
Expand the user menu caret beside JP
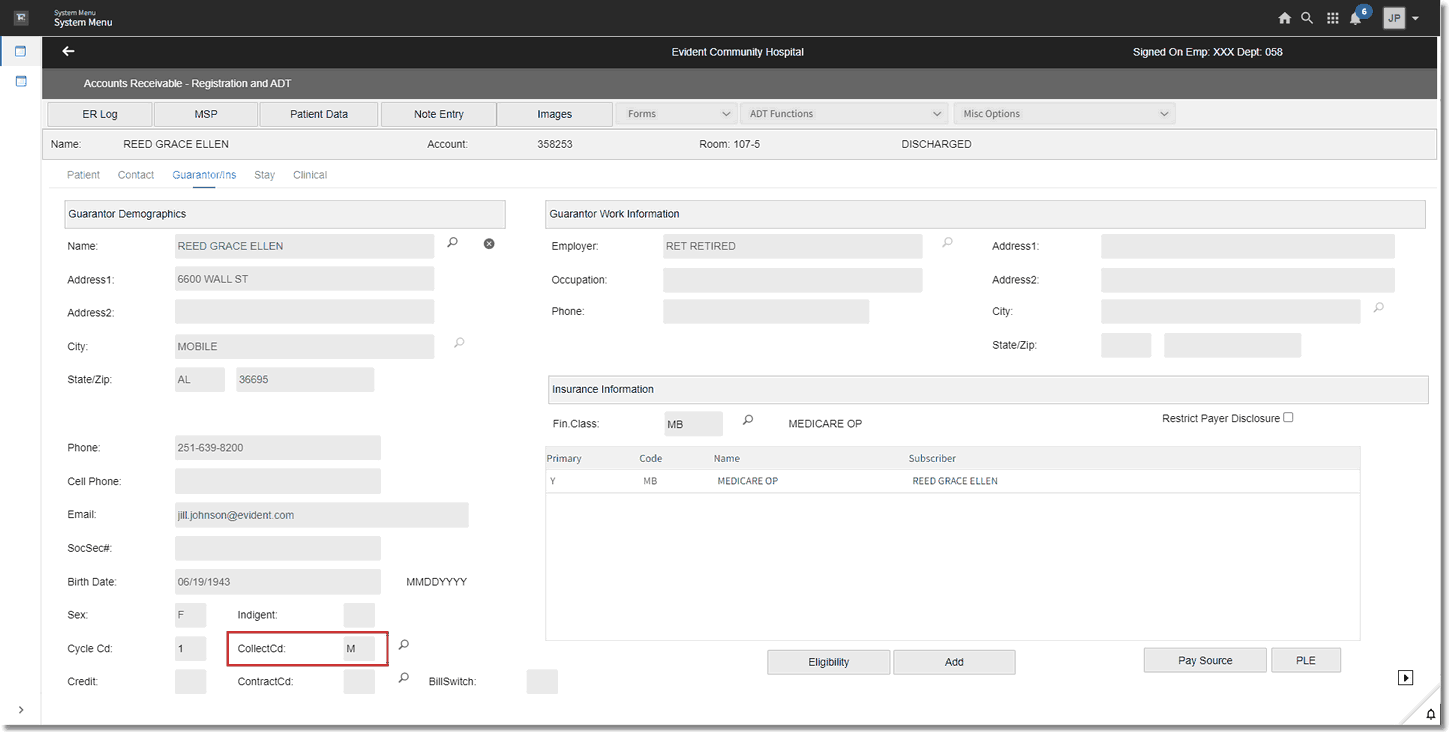(1416, 19)
